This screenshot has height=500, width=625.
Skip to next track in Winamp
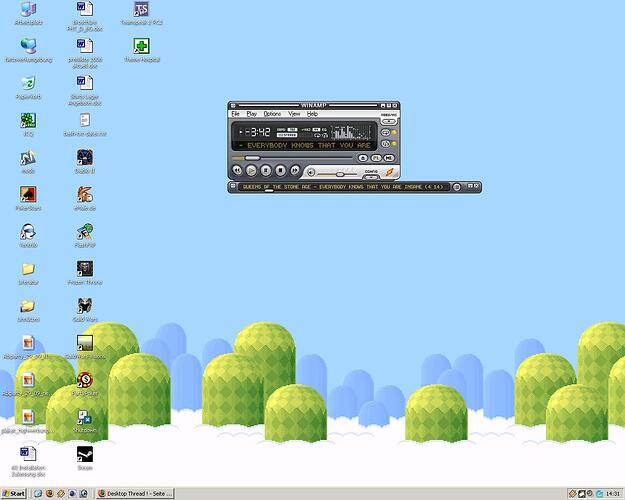click(295, 171)
